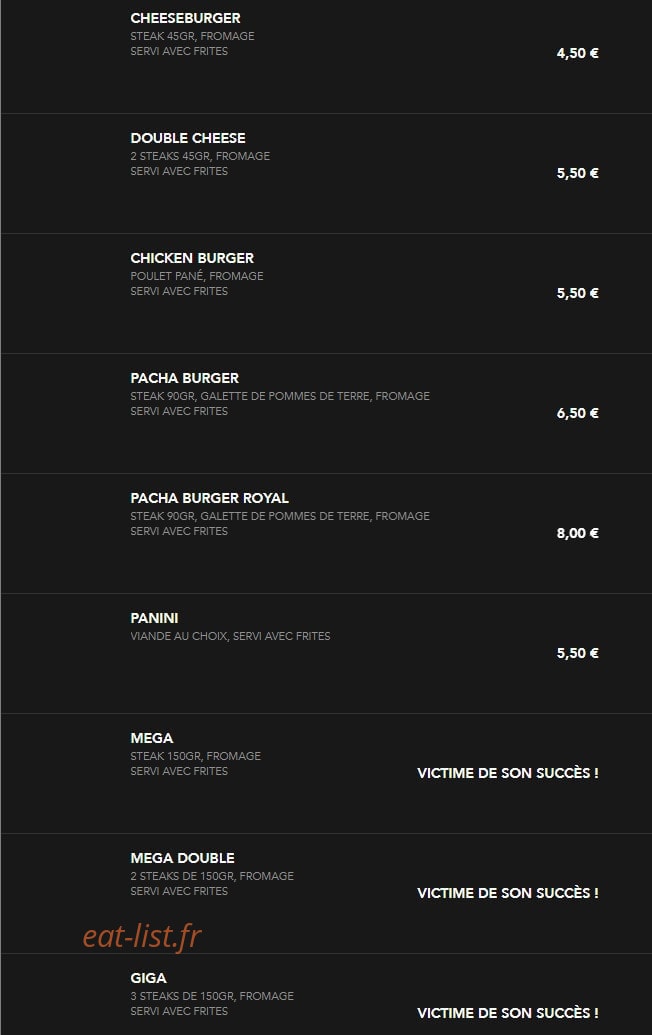Click the Giga's 'Victime de son succès' label
This screenshot has height=1035, width=652.
508,1013
